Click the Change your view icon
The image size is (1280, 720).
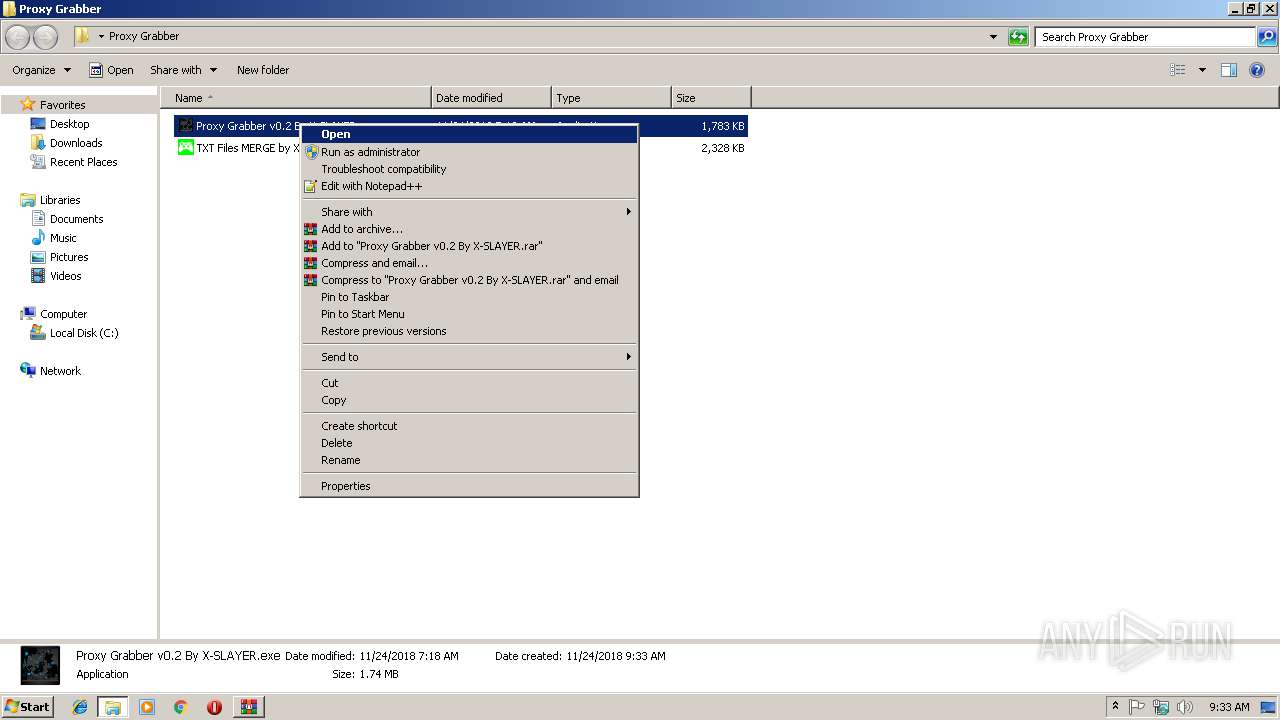pyautogui.click(x=1178, y=70)
